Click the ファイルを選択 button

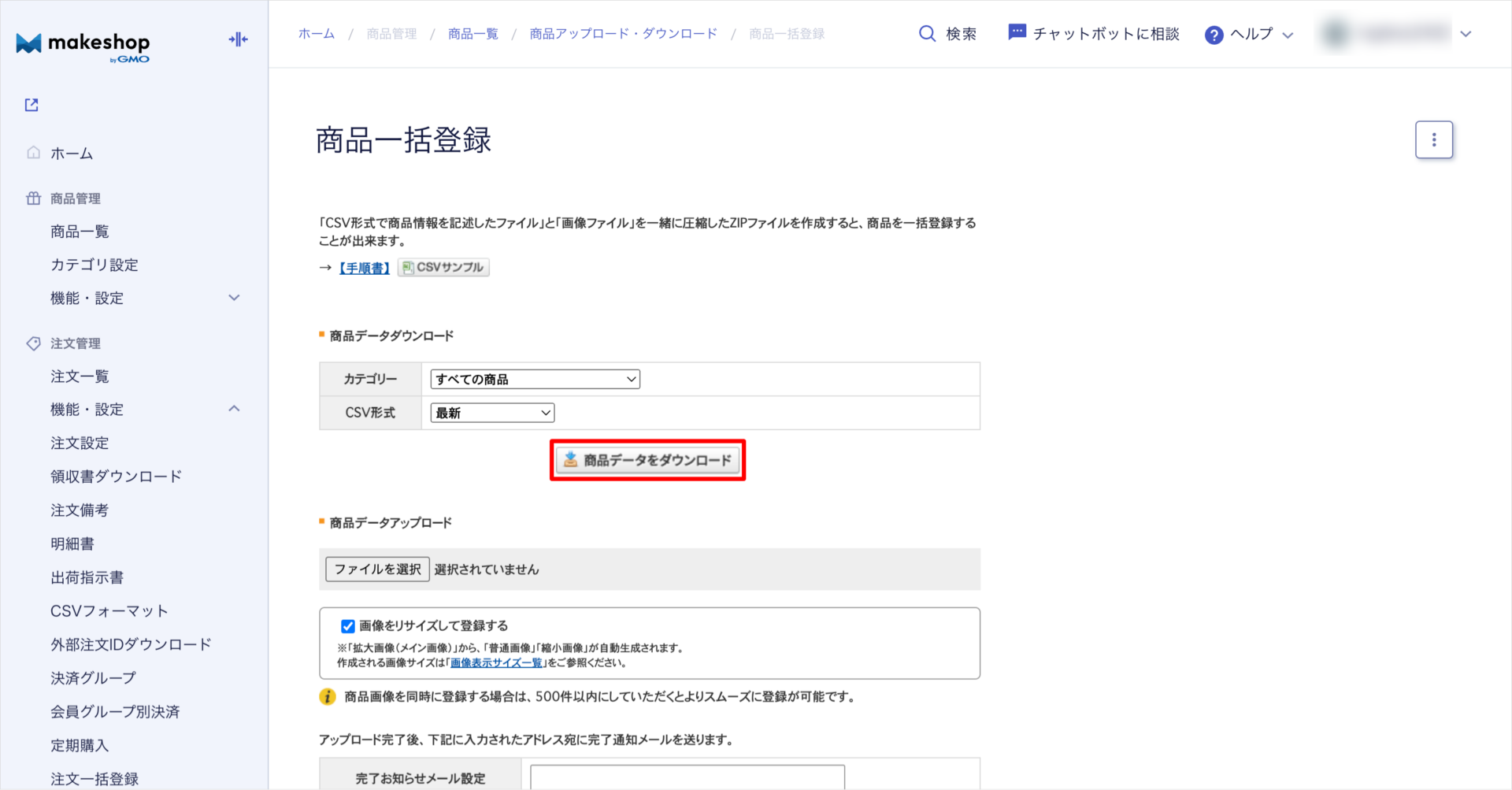click(x=377, y=569)
